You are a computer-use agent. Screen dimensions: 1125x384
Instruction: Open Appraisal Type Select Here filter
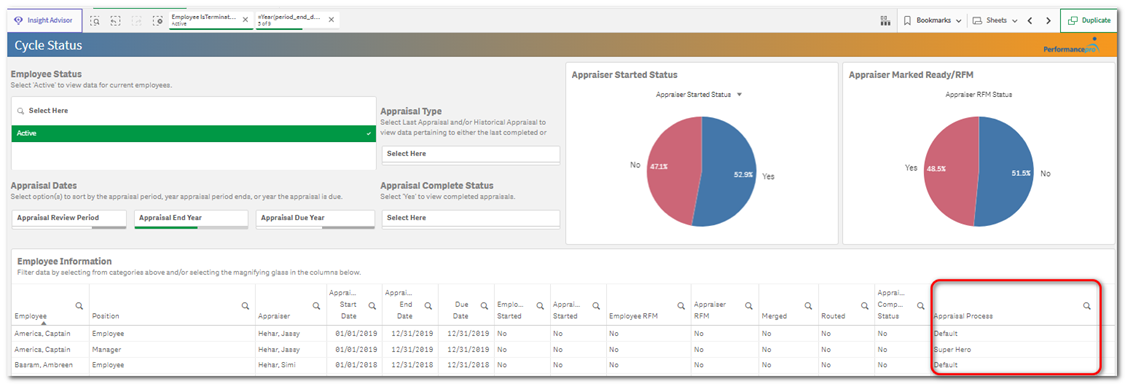(471, 154)
